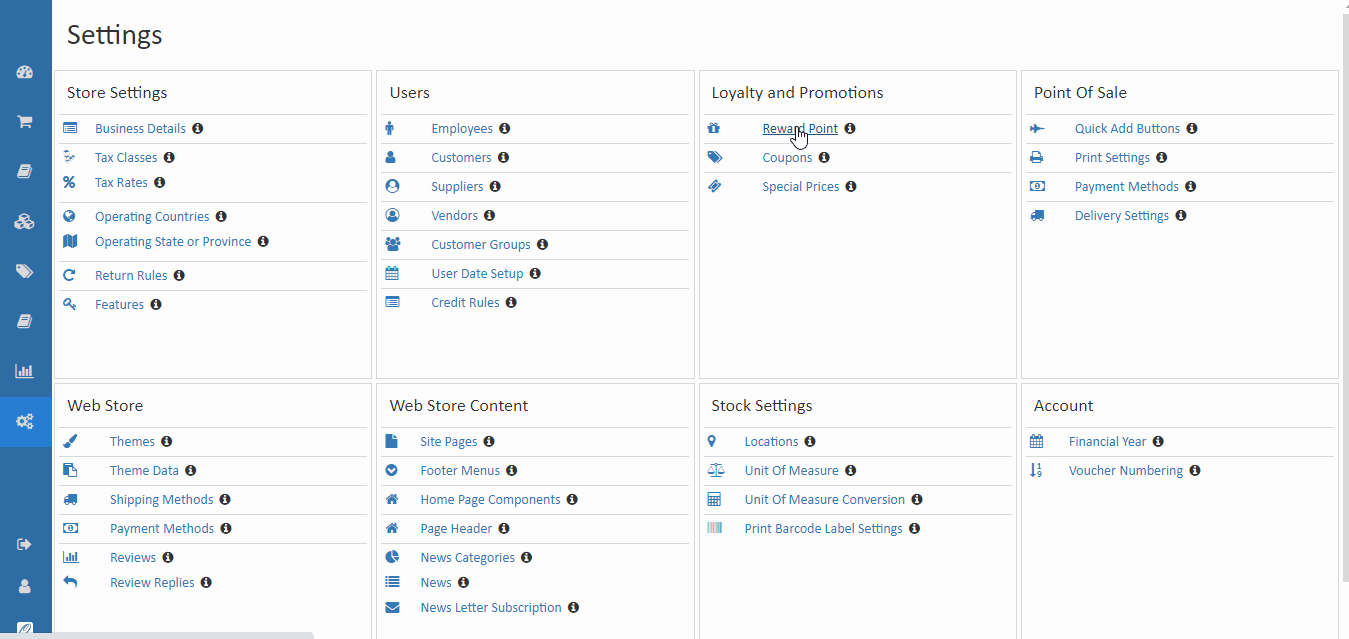Click the info icon next to Locations
The width and height of the screenshot is (1349, 639).
coord(810,442)
